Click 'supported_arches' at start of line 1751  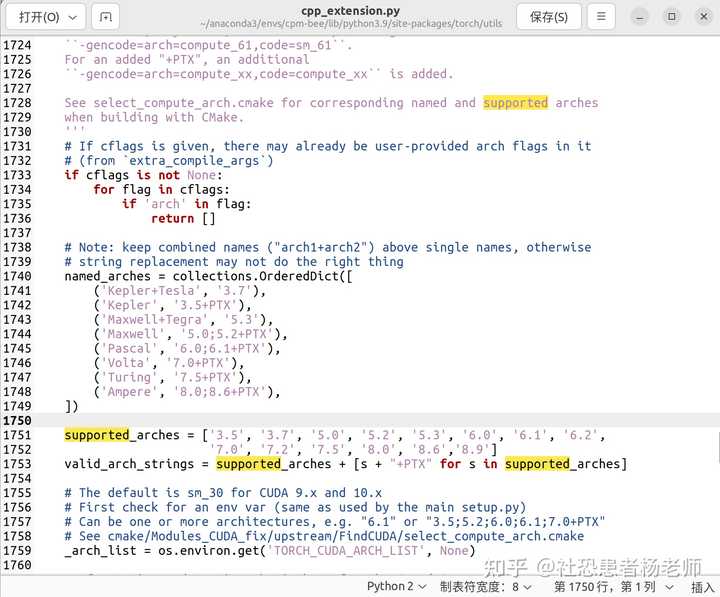122,435
